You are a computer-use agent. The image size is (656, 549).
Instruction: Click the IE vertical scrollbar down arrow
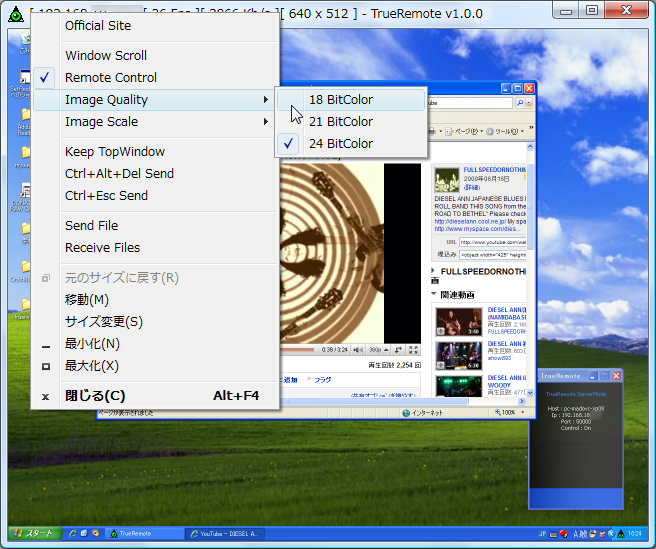[x=530, y=393]
